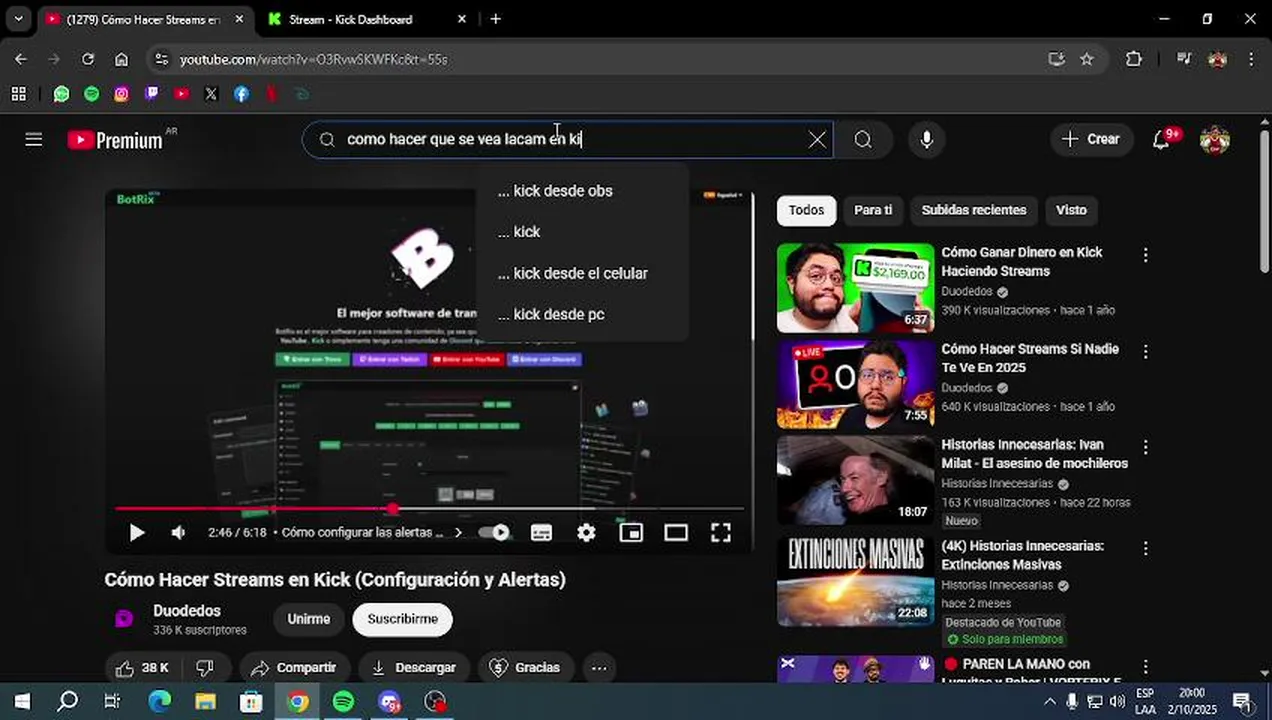Click the Unirme button
This screenshot has width=1272, height=720.
click(x=308, y=619)
